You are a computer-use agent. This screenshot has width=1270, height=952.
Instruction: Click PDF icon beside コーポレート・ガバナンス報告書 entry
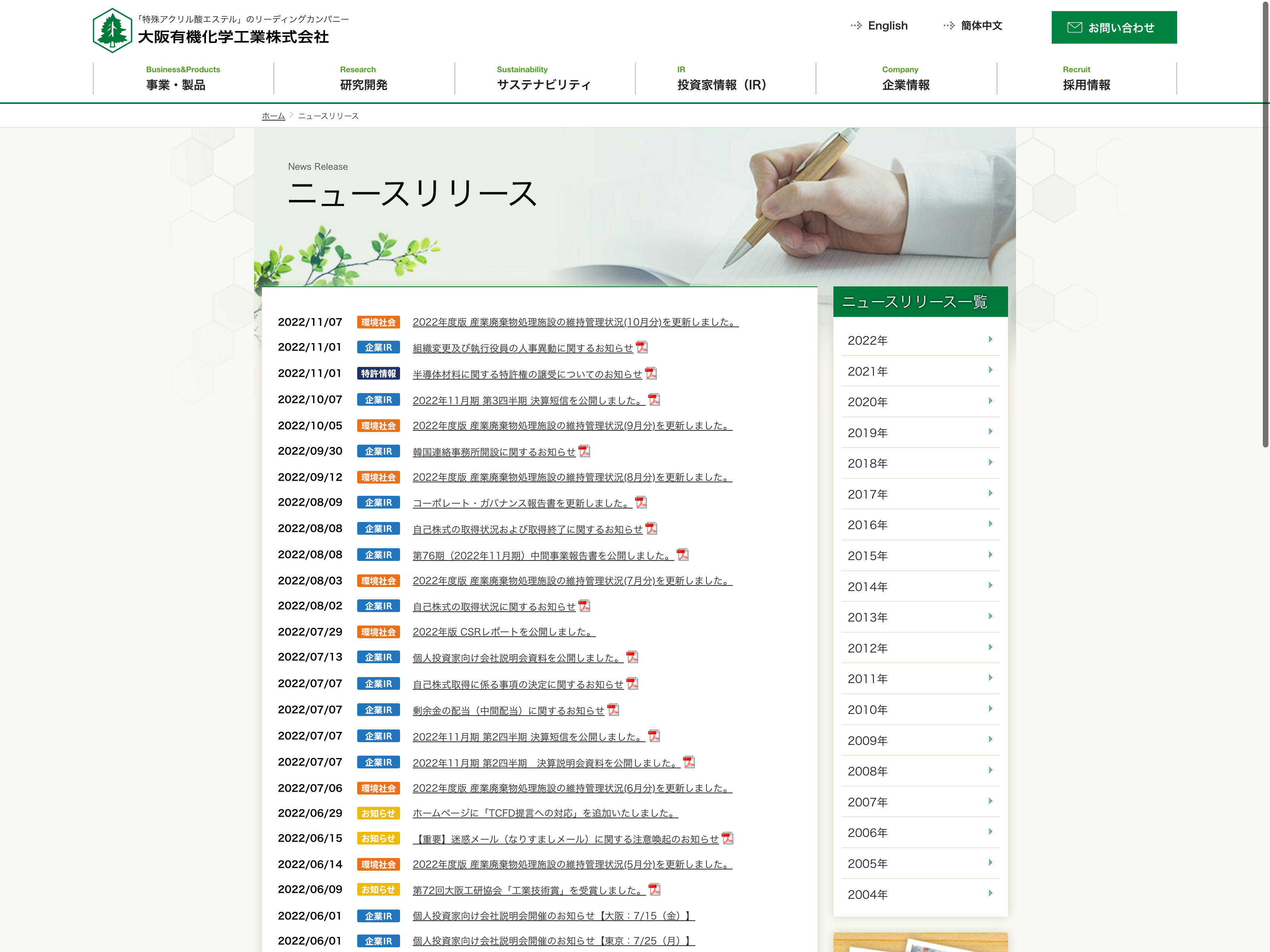641,502
